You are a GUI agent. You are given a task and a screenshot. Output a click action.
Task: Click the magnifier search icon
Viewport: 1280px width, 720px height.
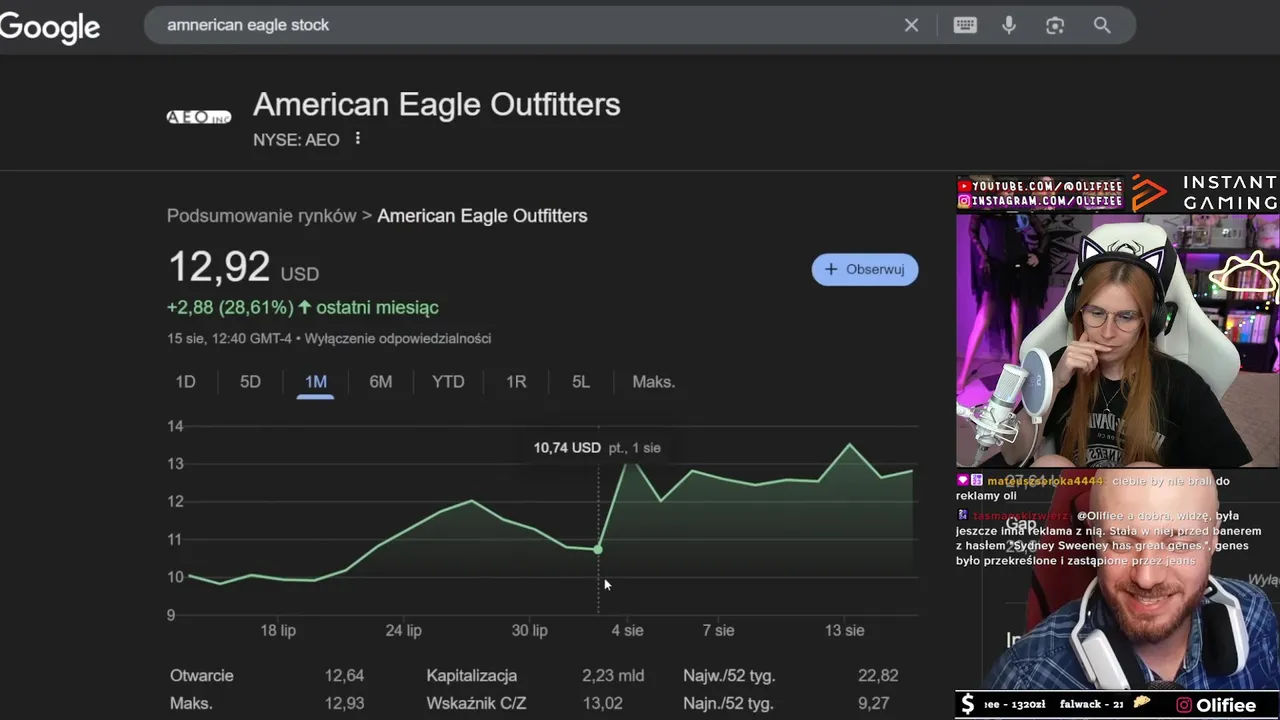pos(1102,25)
